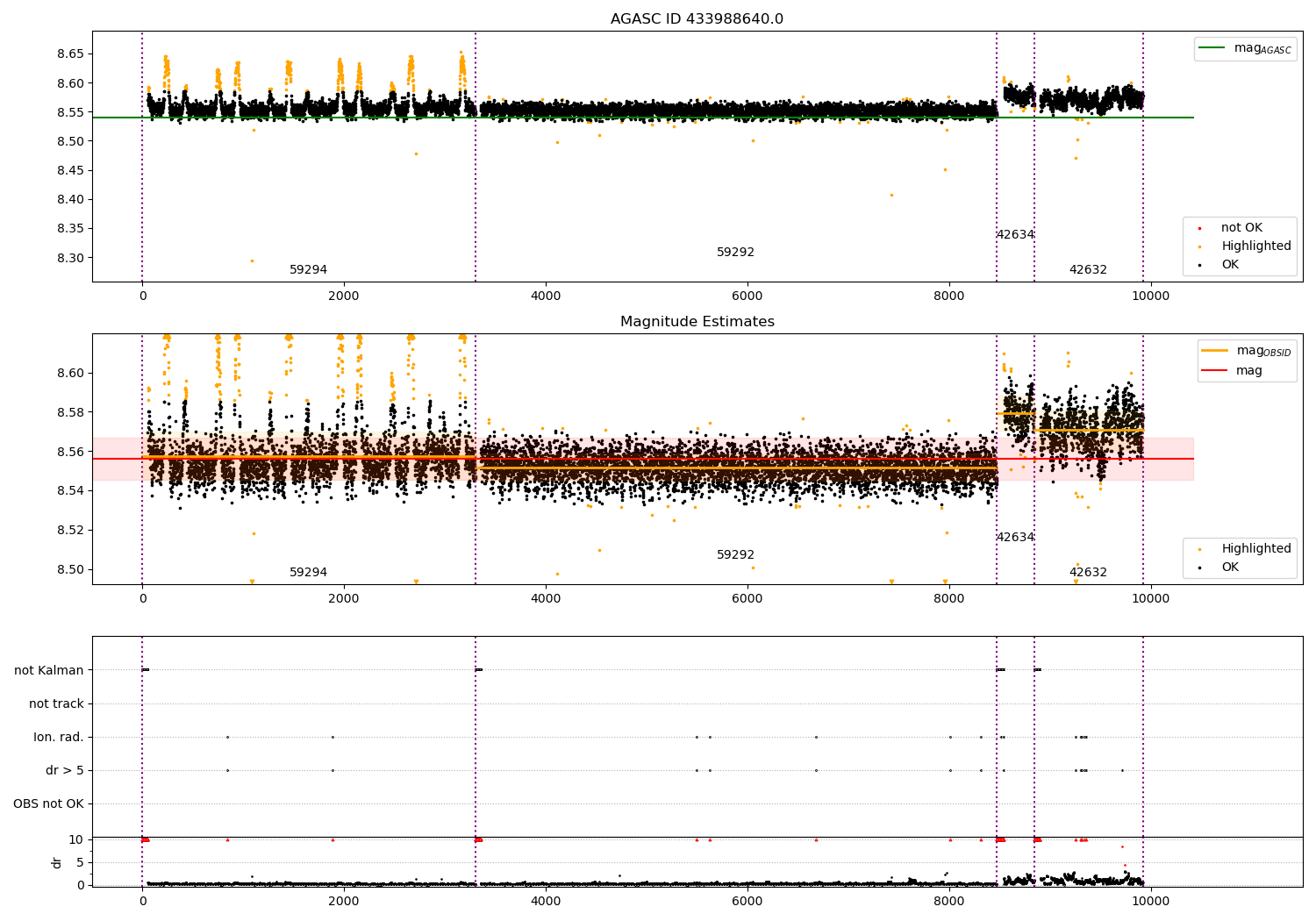Click the 10000 x-axis tick in top plot
The width and height of the screenshot is (1316, 921).
pos(1151,296)
